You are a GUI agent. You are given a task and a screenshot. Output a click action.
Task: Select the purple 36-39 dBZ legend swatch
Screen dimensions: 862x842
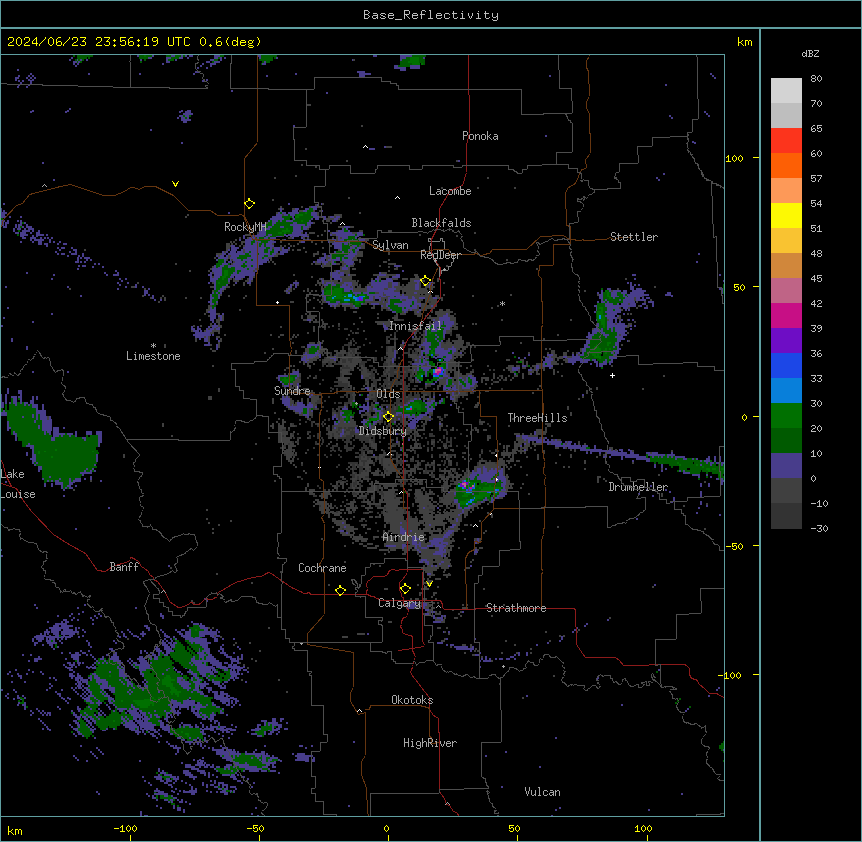[x=786, y=340]
